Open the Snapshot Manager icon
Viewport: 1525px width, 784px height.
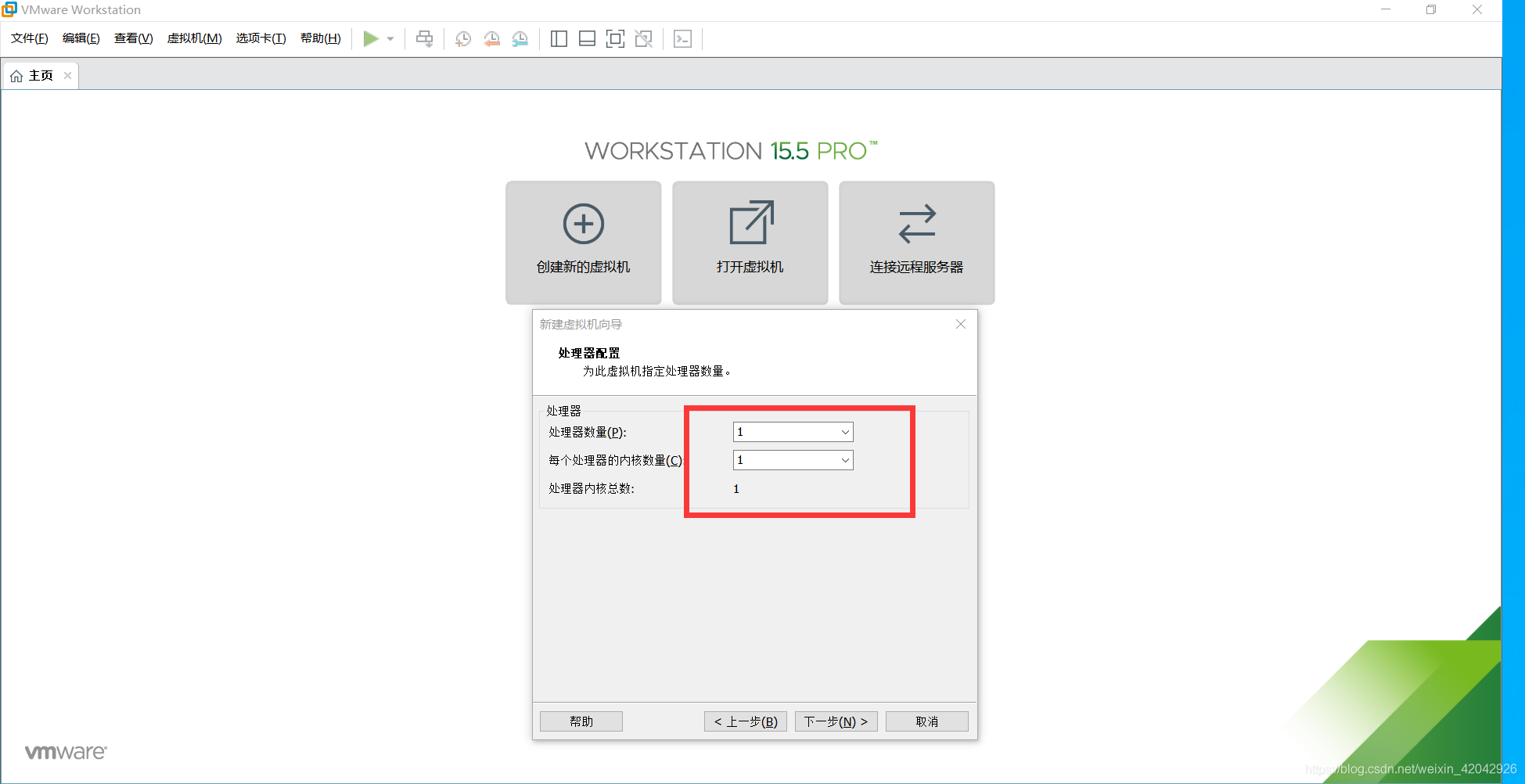pos(520,38)
